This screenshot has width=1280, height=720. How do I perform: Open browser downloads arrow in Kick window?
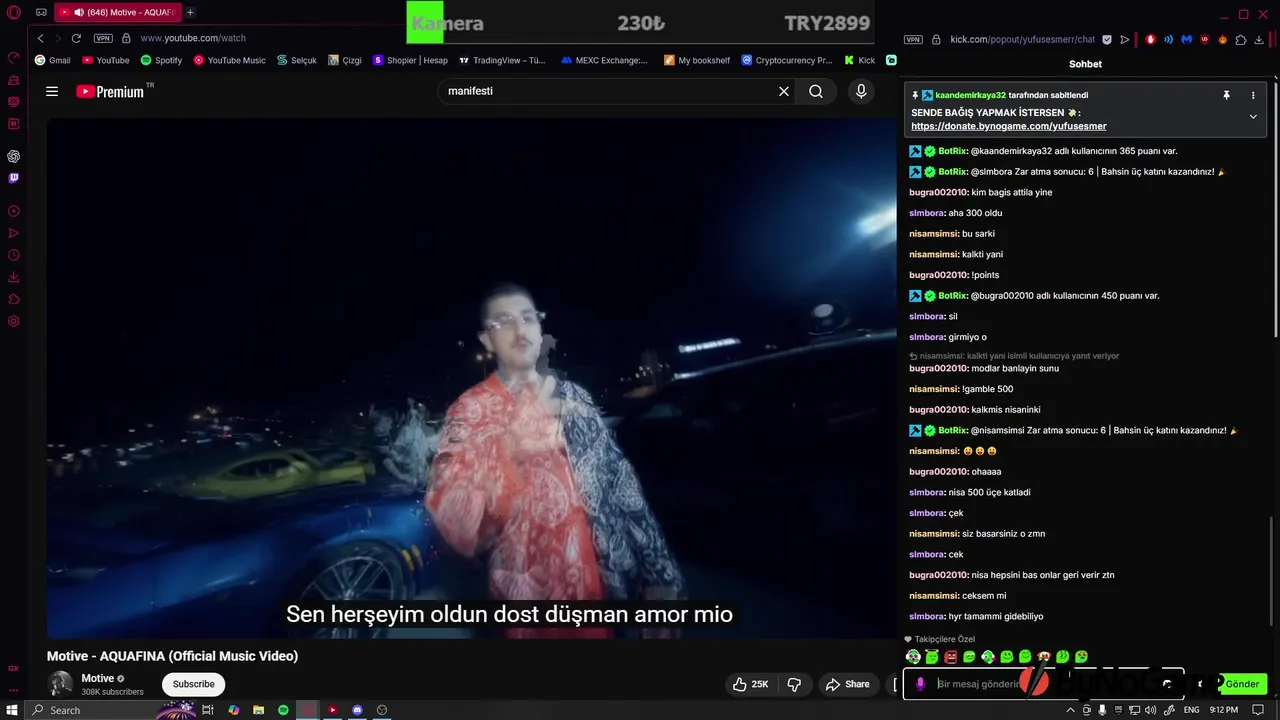pyautogui.click(x=1259, y=39)
